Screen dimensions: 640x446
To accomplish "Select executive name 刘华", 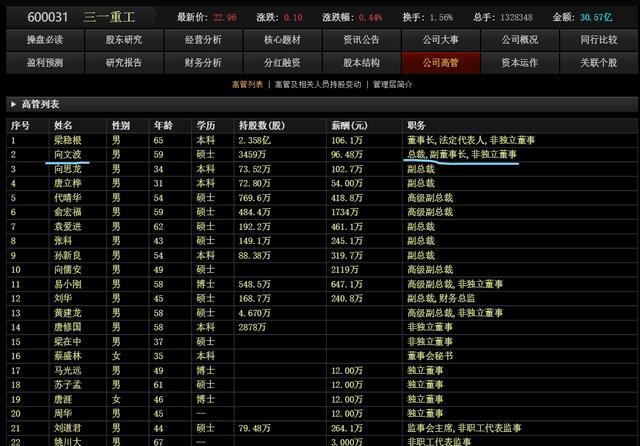I will 63,298.
